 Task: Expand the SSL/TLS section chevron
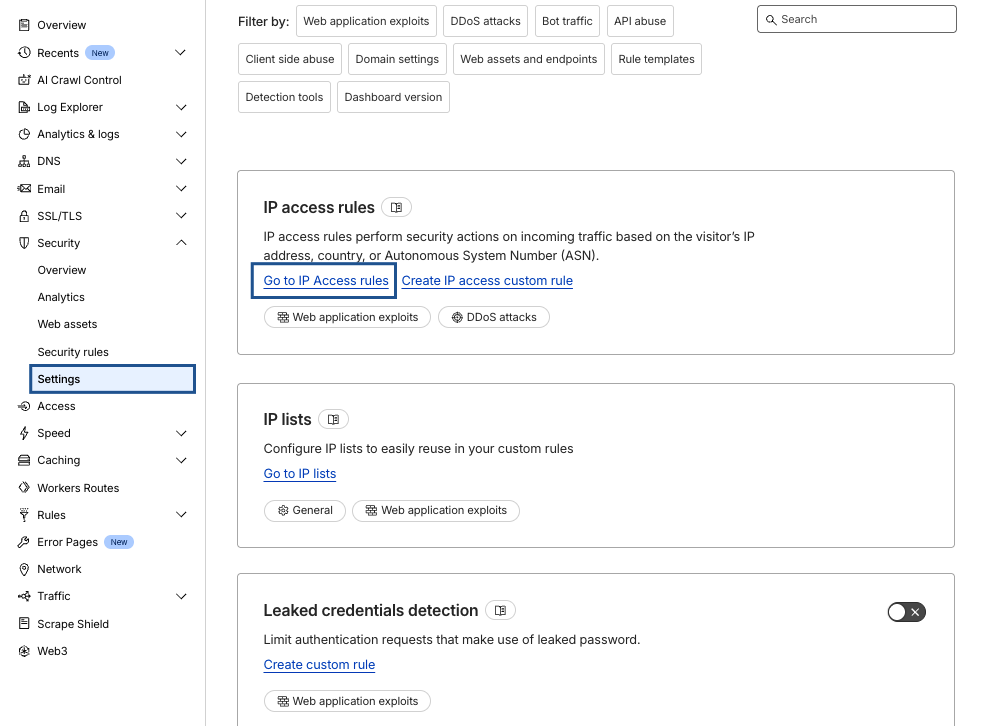181,216
